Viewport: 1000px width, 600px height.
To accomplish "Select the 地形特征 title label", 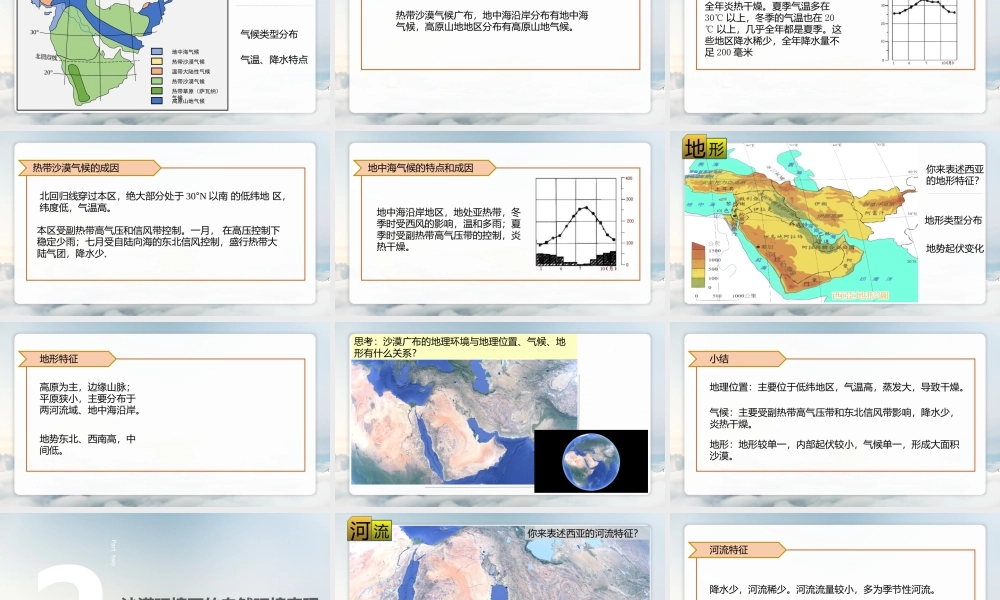I will 59,358.
